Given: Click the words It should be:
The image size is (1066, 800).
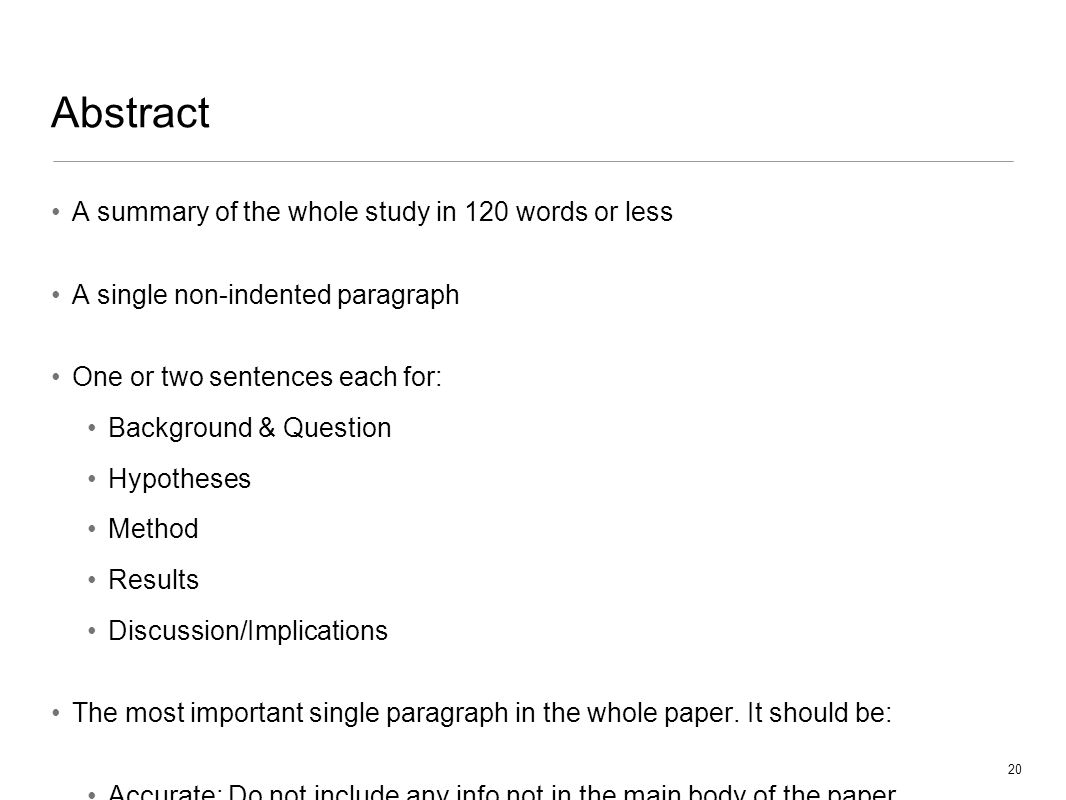Looking at the screenshot, I should [819, 713].
